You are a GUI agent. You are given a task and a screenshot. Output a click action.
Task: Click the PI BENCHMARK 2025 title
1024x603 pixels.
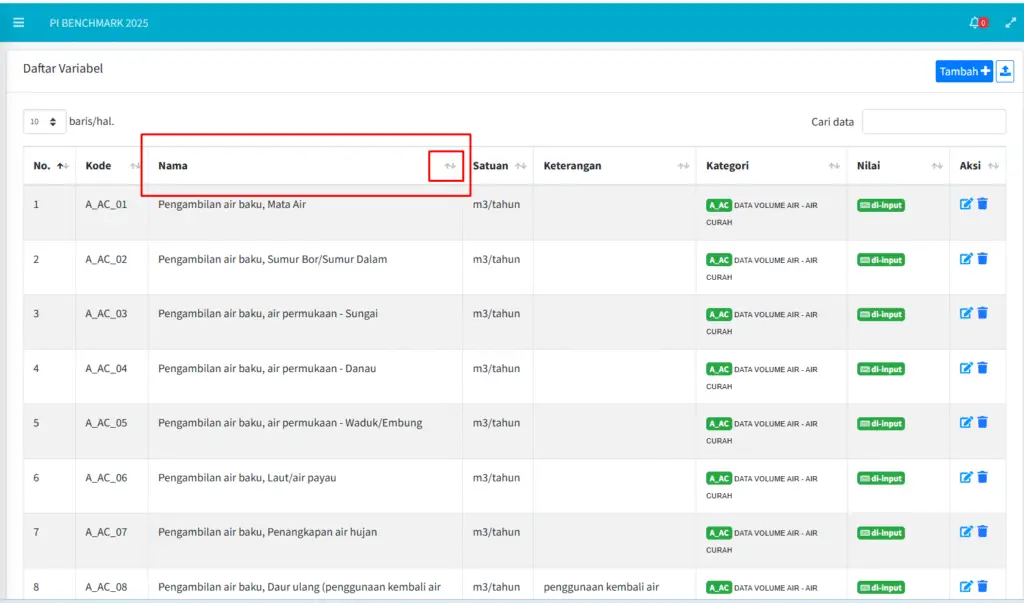click(x=99, y=23)
